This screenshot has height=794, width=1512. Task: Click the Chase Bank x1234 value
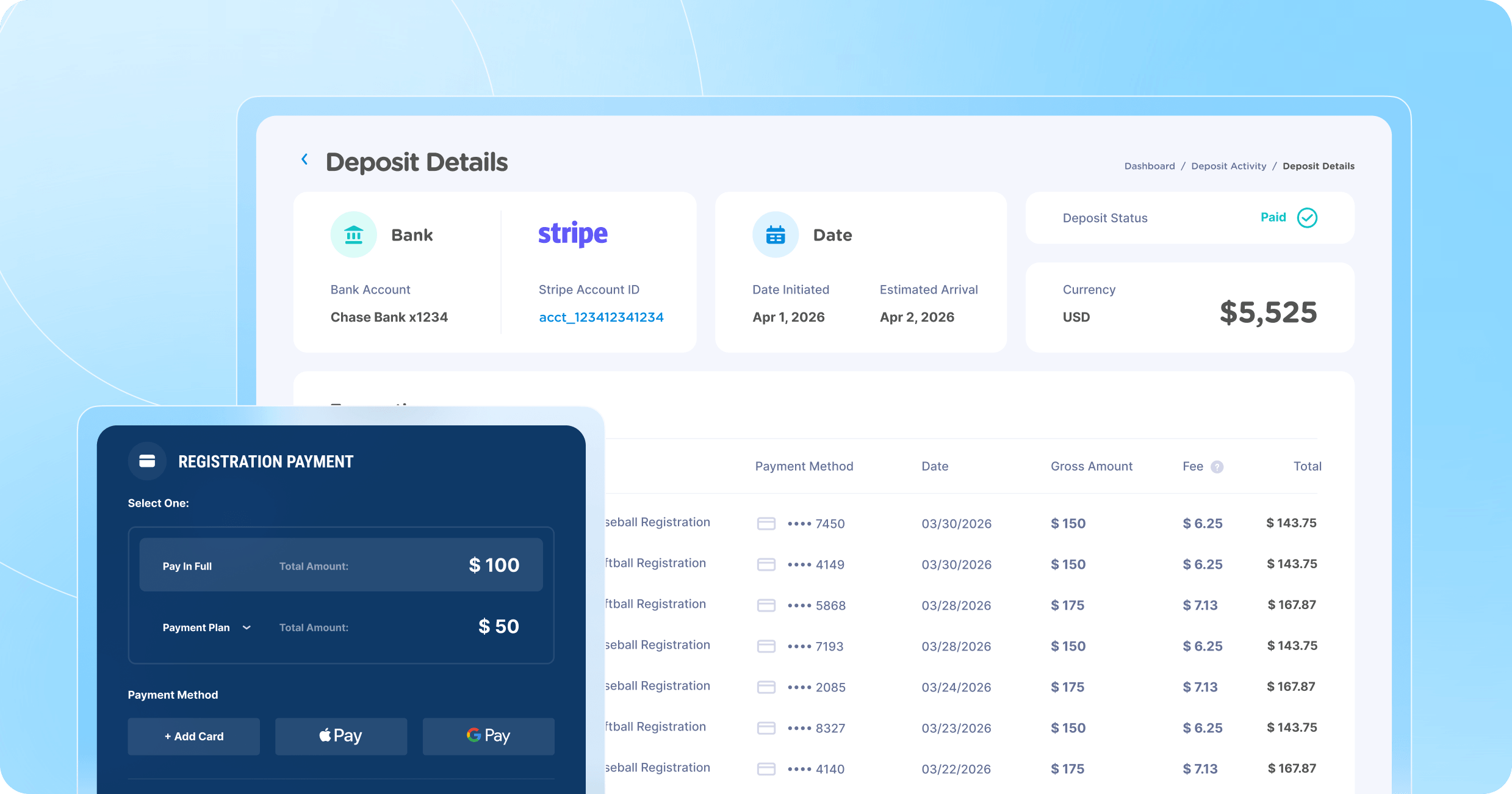tap(389, 317)
